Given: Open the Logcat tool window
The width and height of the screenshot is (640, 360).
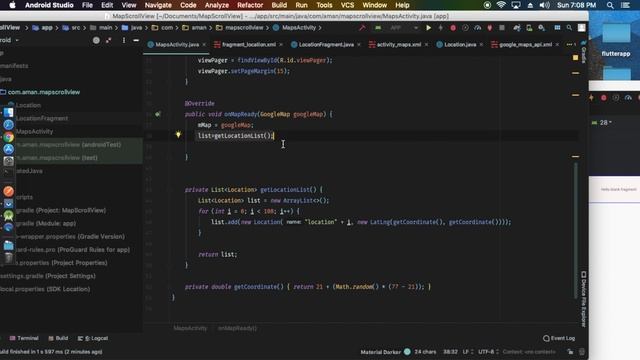Looking at the screenshot, I should (93, 338).
